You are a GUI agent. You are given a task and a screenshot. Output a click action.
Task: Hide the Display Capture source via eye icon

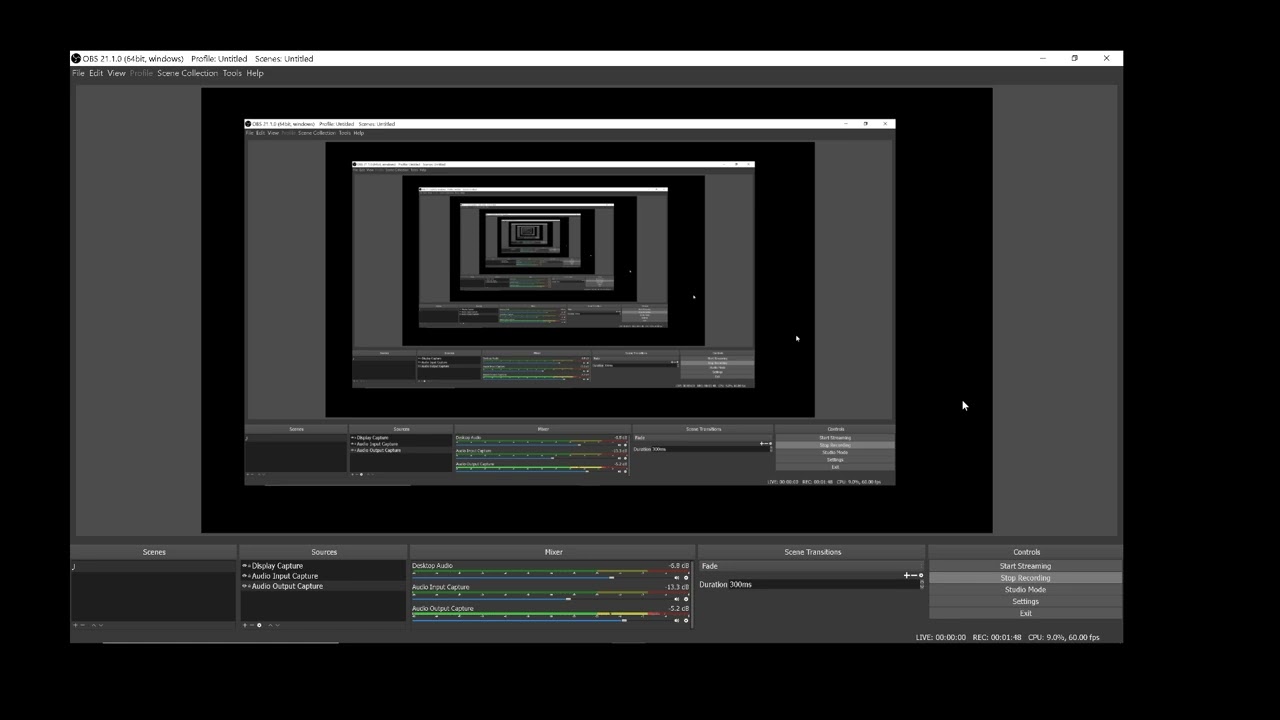click(x=244, y=566)
